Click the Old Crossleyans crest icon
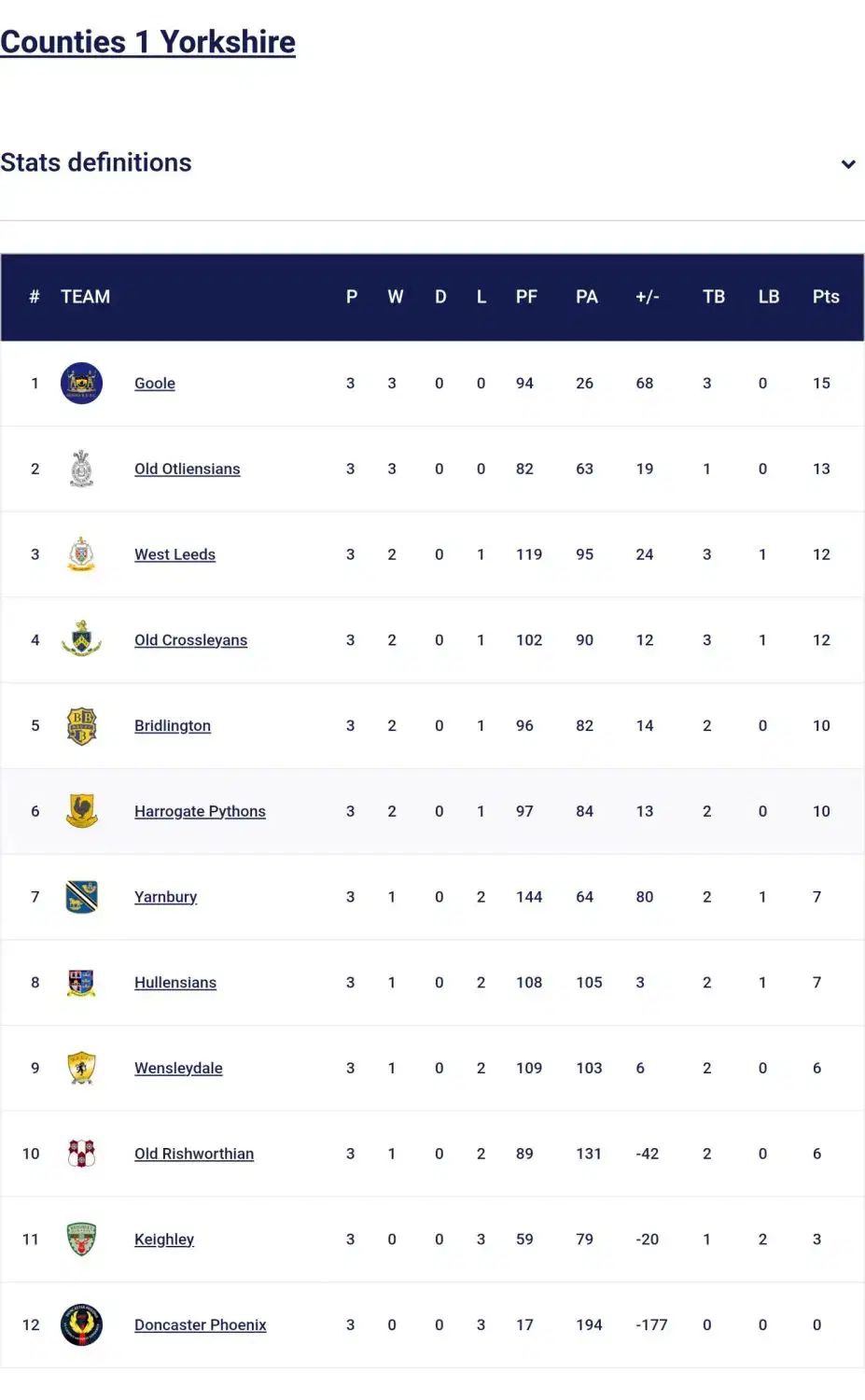This screenshot has width=865, height=1400. pyautogui.click(x=81, y=639)
